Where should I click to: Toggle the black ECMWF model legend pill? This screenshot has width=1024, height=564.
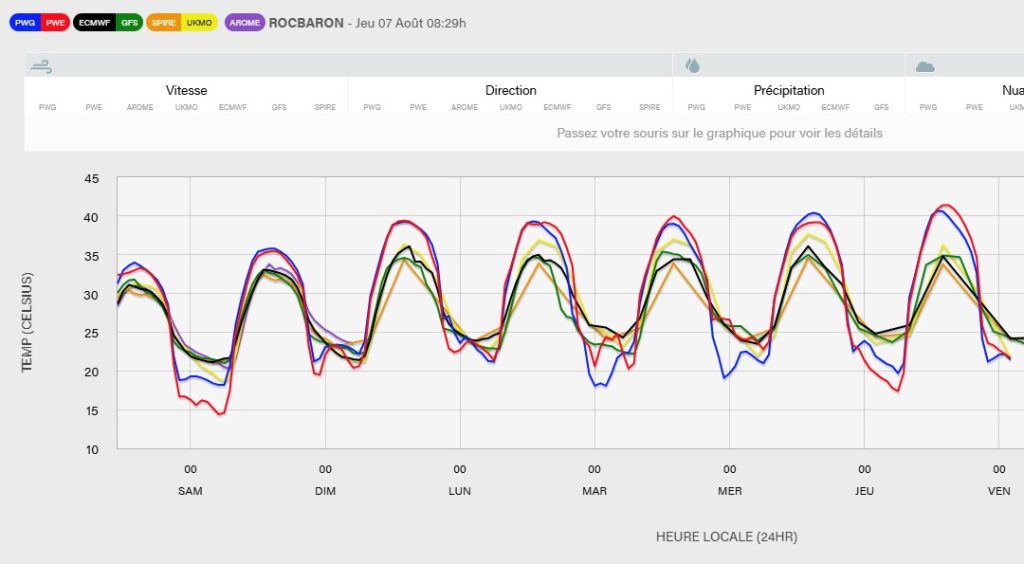pyautogui.click(x=95, y=23)
